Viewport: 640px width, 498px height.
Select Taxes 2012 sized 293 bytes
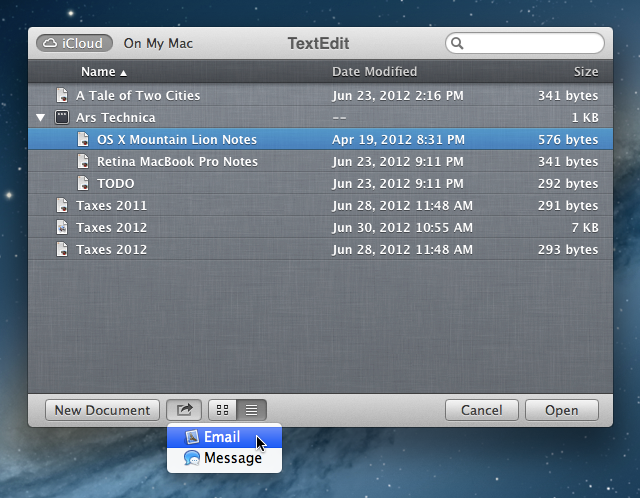(111, 250)
